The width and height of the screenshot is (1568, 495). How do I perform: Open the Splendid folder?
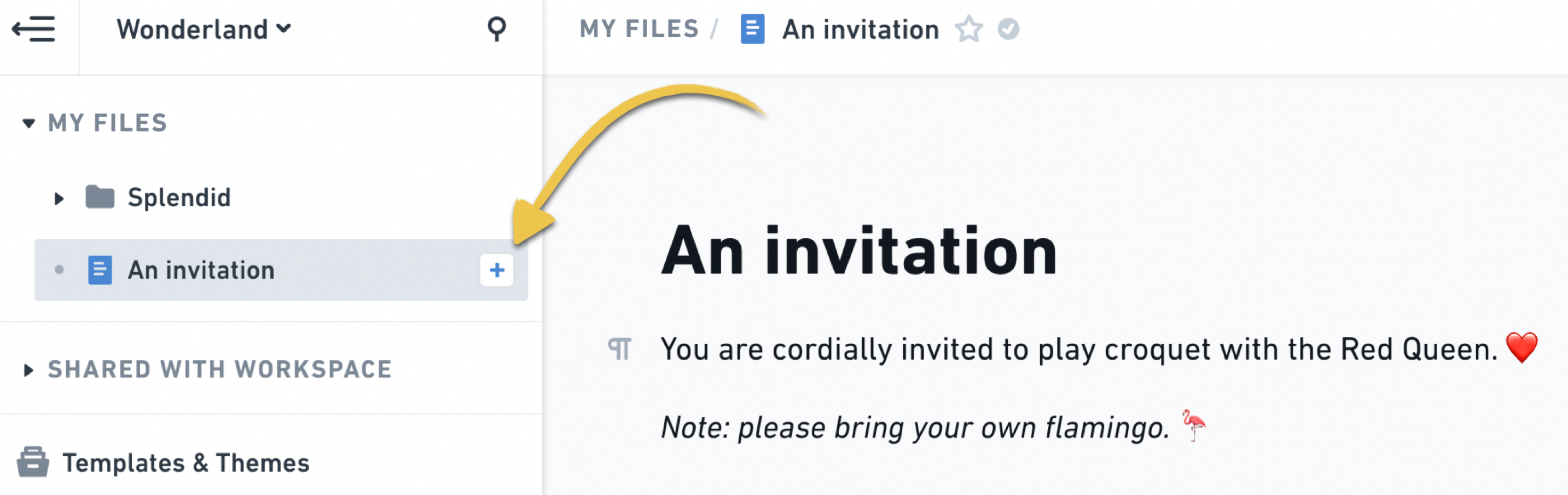178,197
